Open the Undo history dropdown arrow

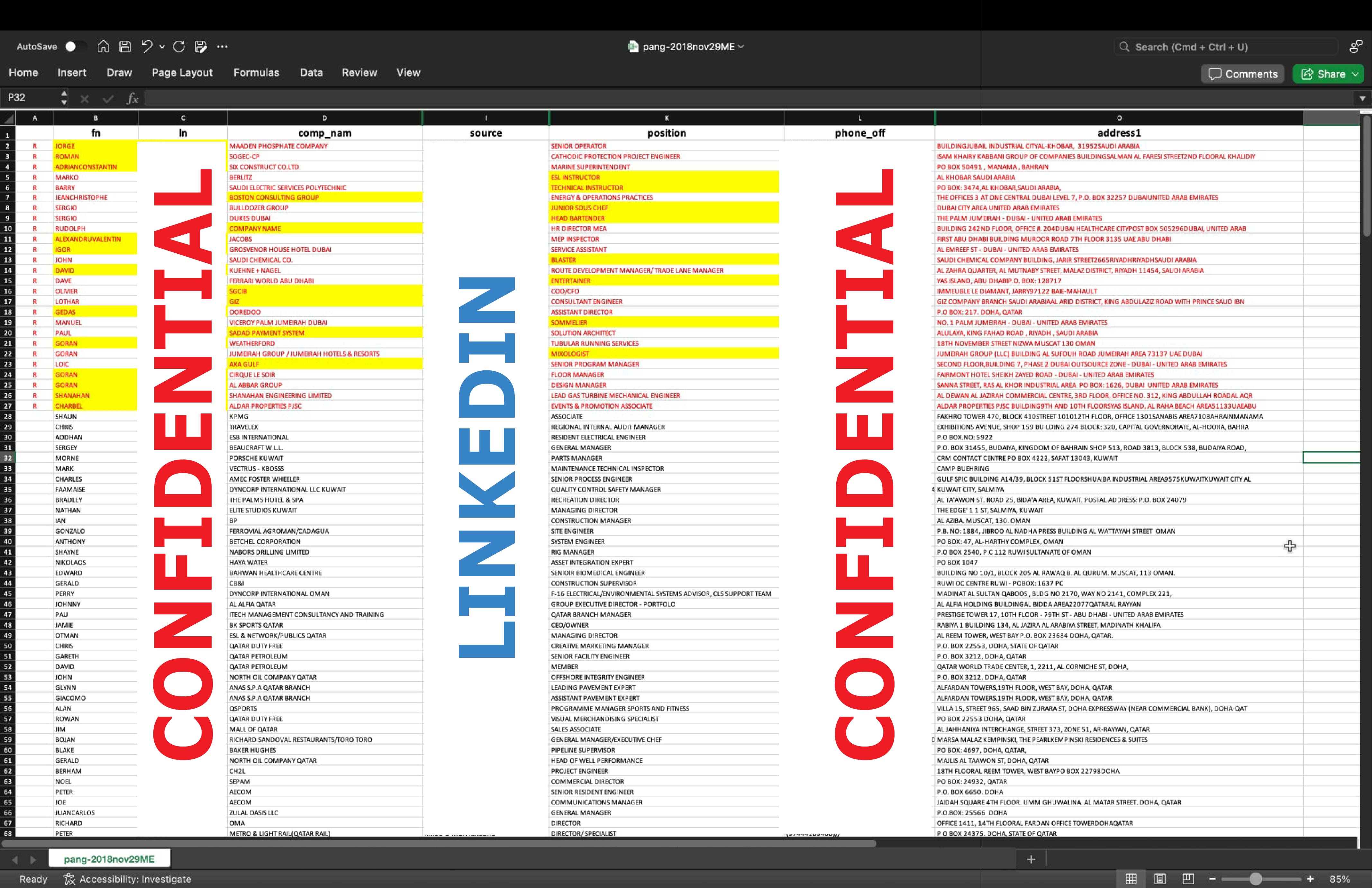coord(162,47)
